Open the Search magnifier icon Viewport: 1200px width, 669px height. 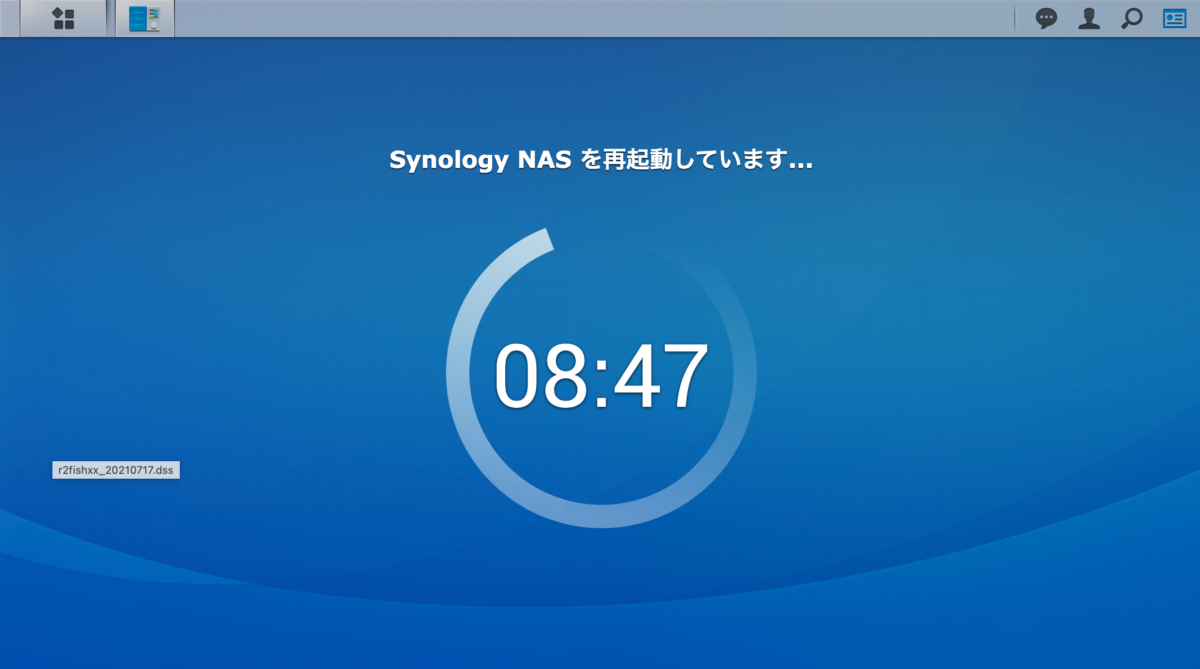[1131, 18]
